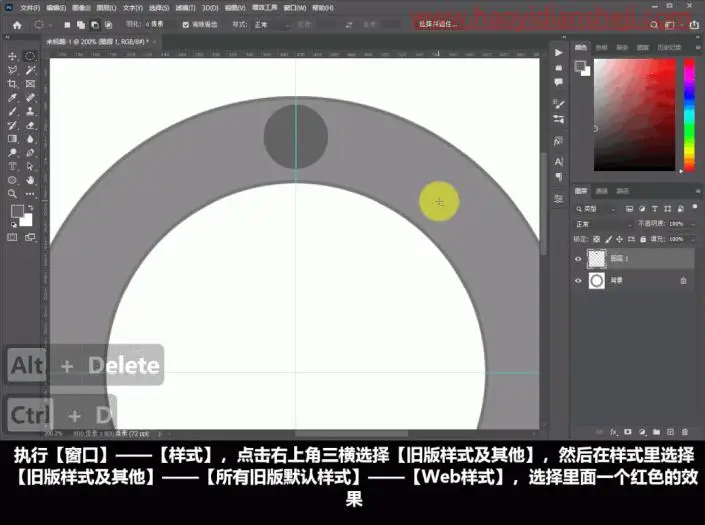
Task: Toggle the pixel layer filter icon
Action: click(x=629, y=209)
